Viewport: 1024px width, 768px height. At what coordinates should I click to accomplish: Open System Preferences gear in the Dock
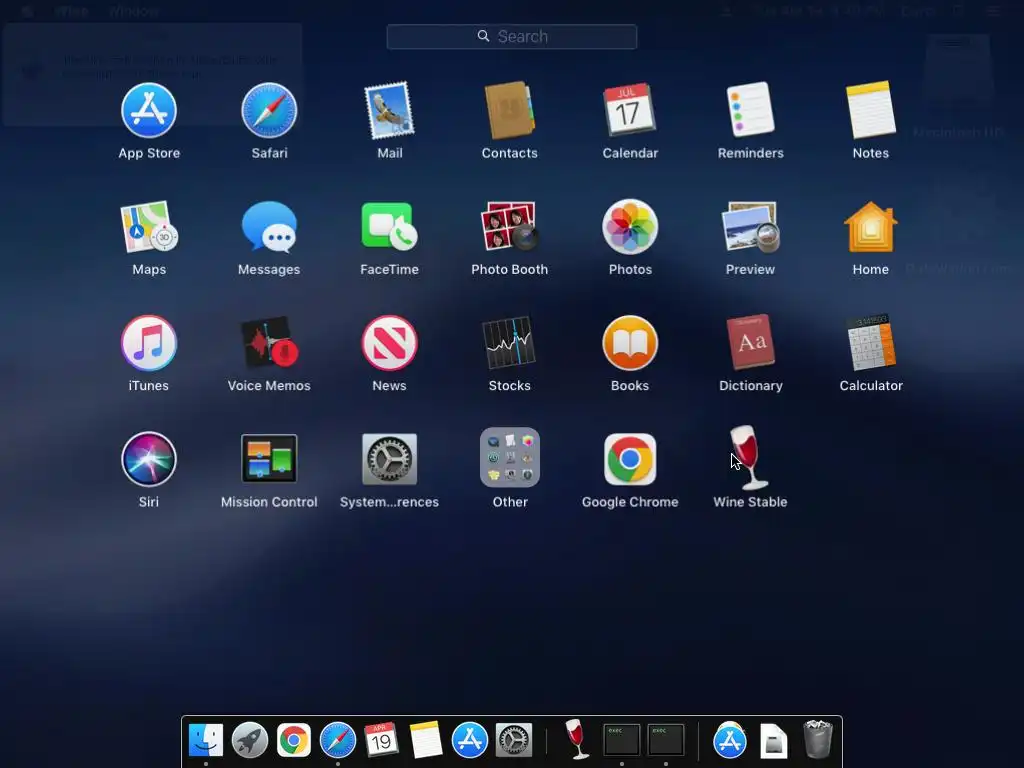pyautogui.click(x=513, y=740)
